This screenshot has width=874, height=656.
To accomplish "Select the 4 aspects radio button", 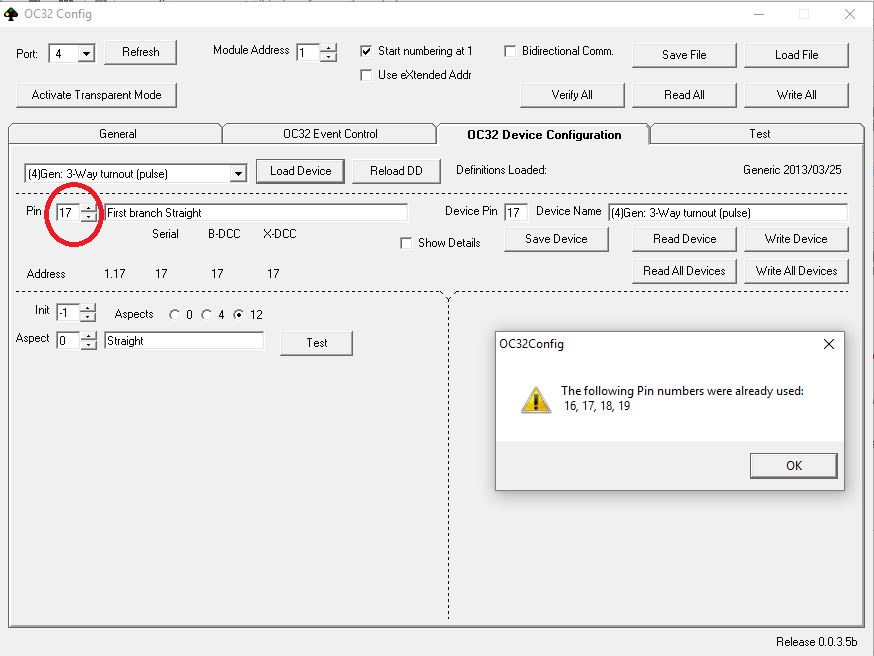I will (207, 315).
